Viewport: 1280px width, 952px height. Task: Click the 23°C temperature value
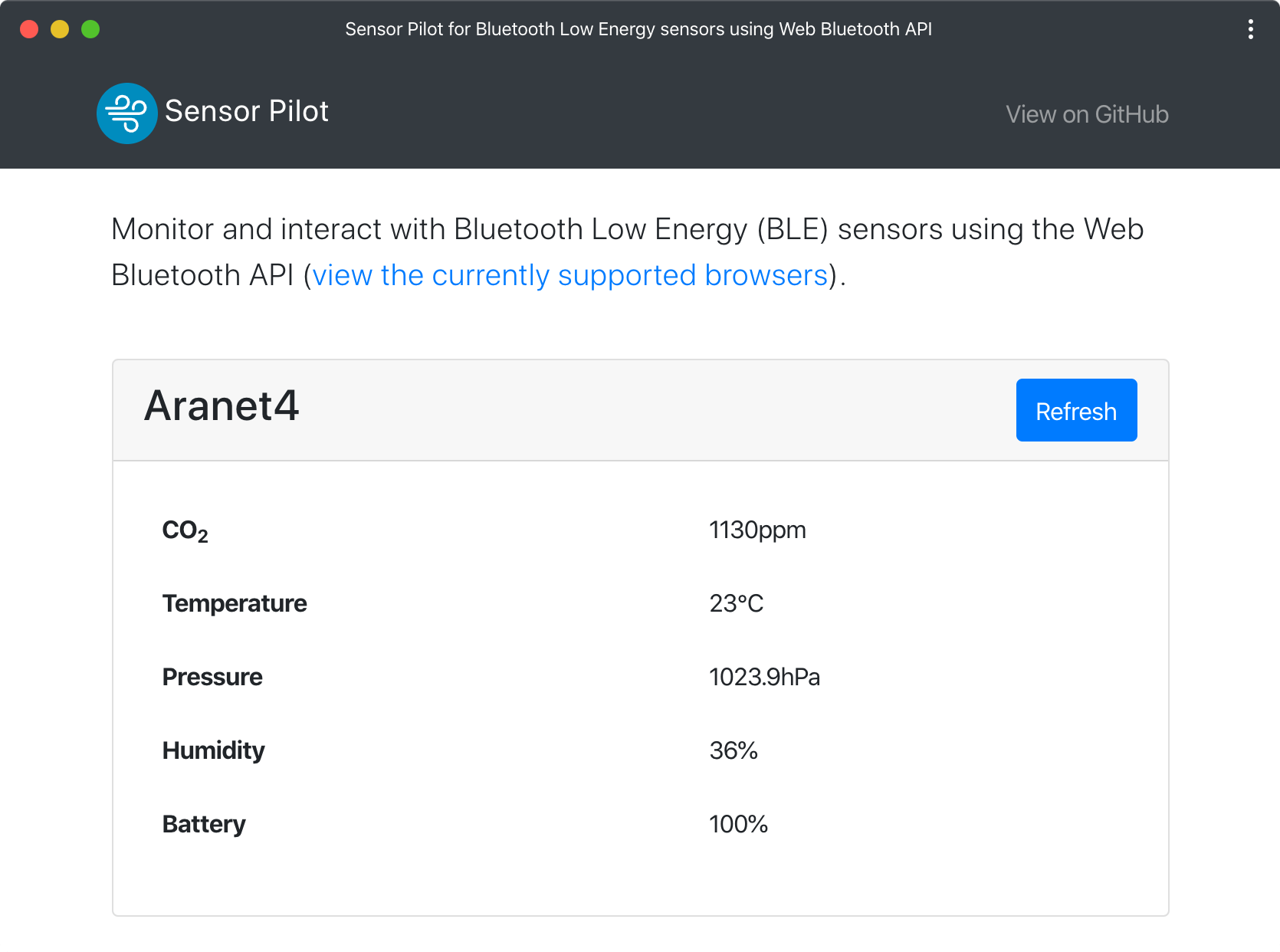click(x=736, y=603)
